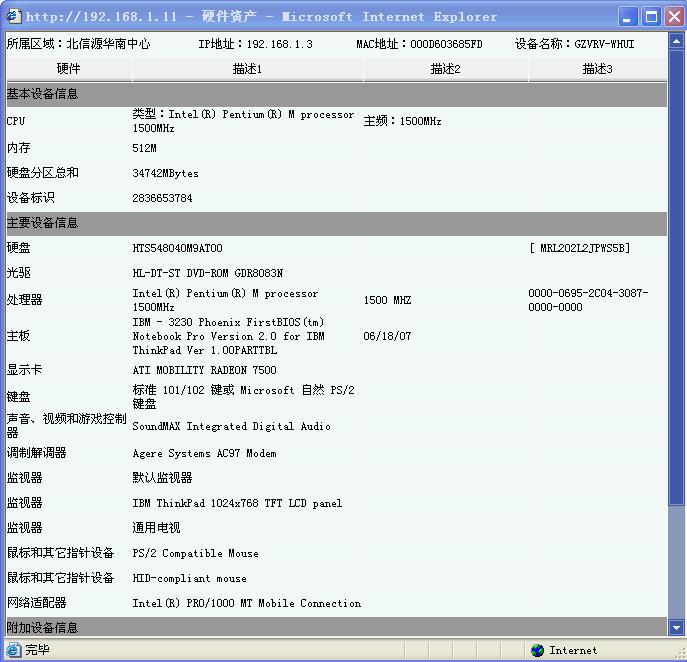Click the 基本设备信息 section header

click(x=336, y=94)
